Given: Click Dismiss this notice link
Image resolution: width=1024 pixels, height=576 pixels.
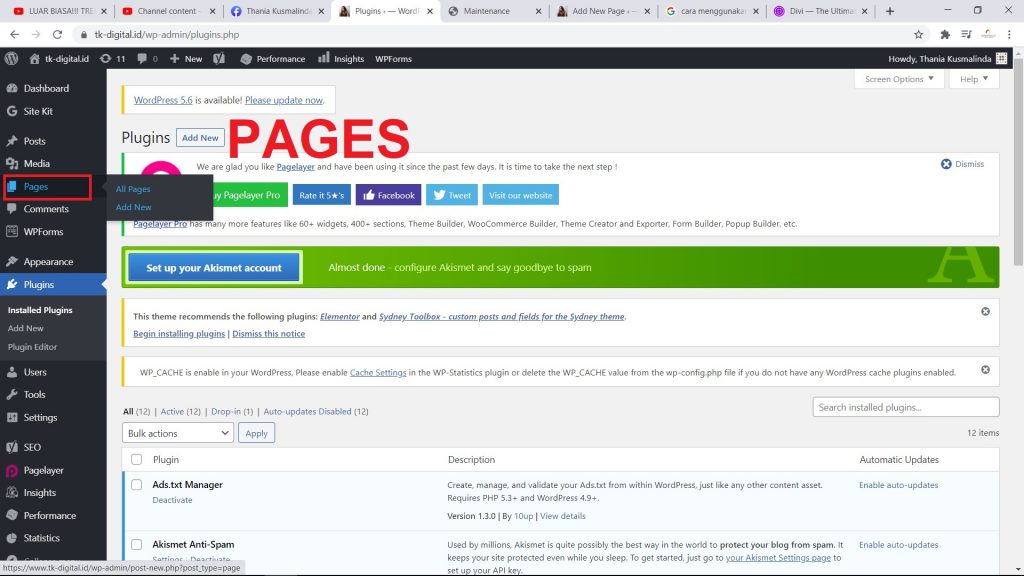Looking at the screenshot, I should pyautogui.click(x=268, y=334).
